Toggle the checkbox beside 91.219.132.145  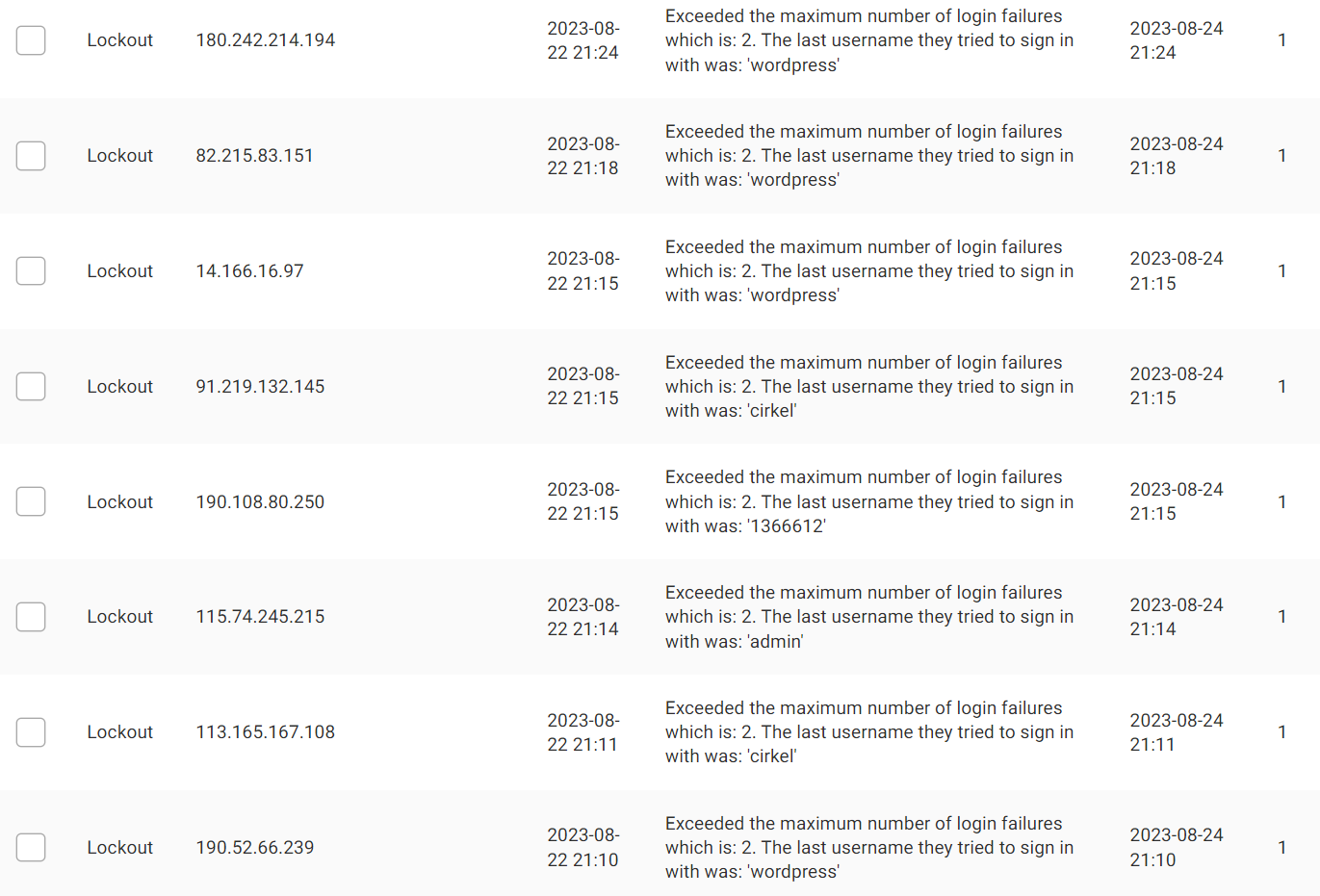click(x=31, y=387)
